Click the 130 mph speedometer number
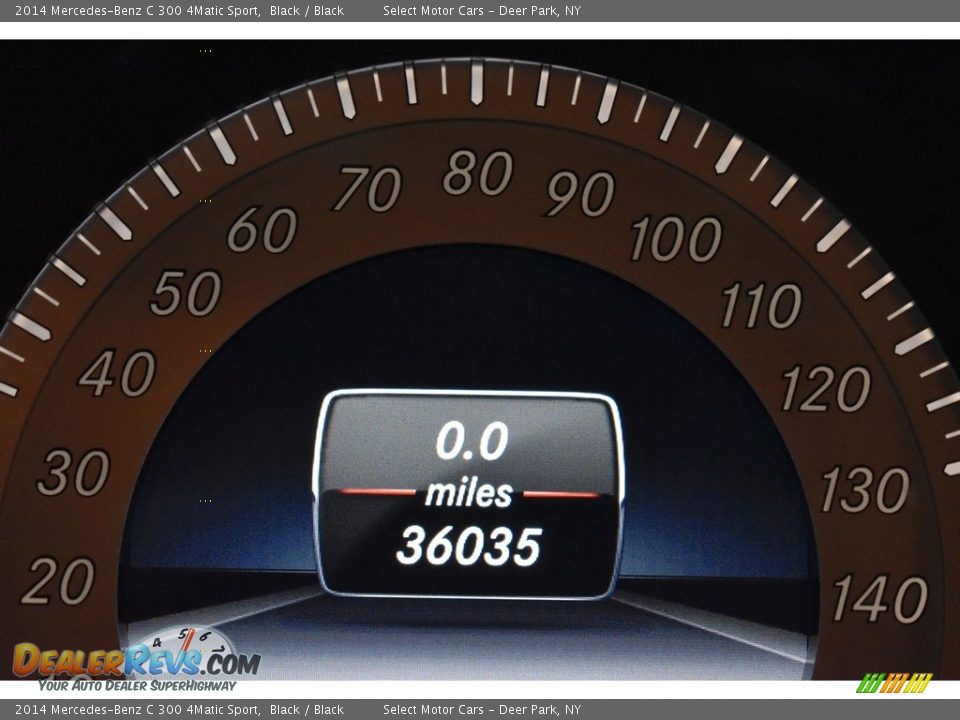The height and width of the screenshot is (720, 960). coord(865,489)
